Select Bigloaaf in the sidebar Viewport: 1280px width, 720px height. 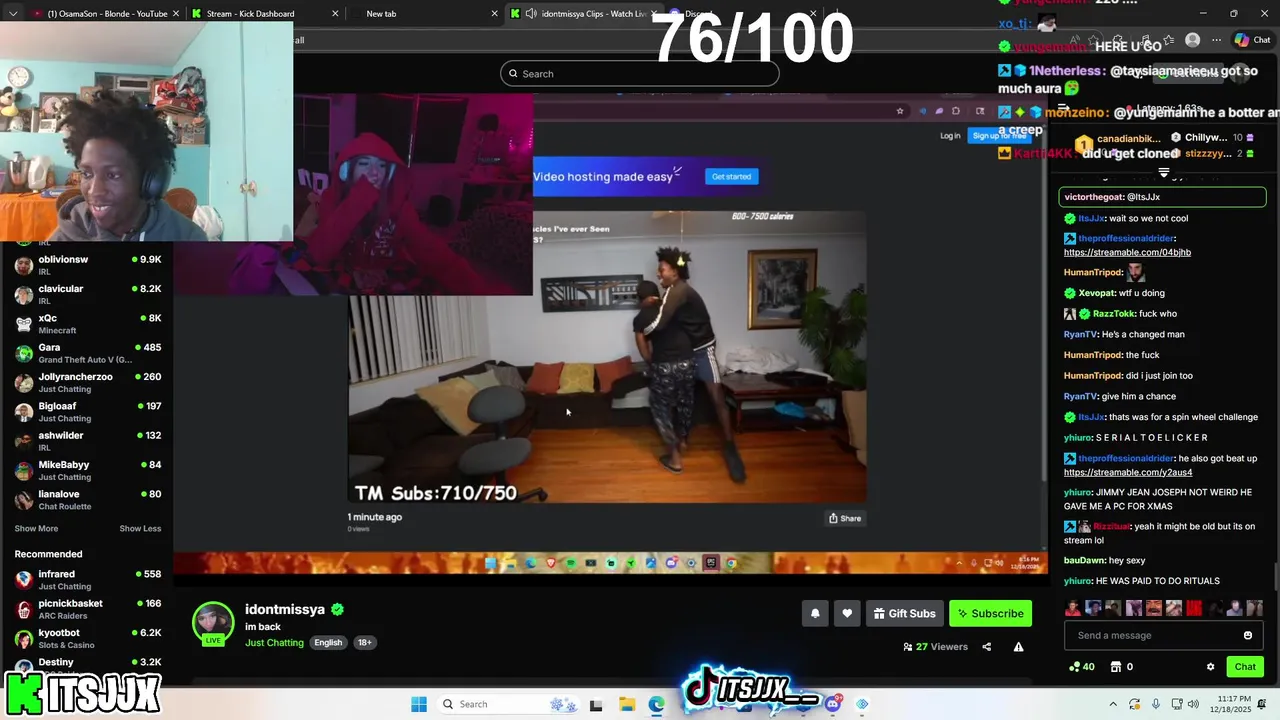88,412
